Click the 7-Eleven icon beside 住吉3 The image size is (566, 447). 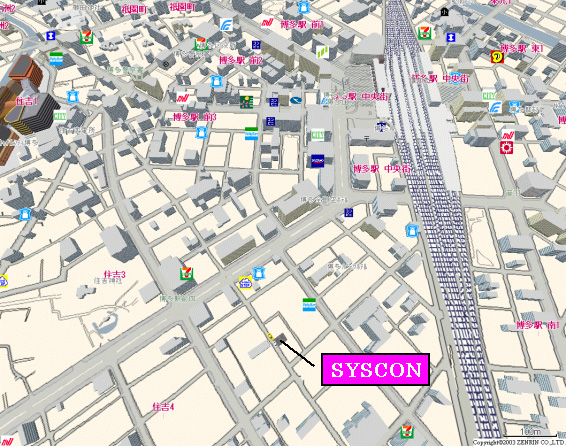[x=187, y=274]
